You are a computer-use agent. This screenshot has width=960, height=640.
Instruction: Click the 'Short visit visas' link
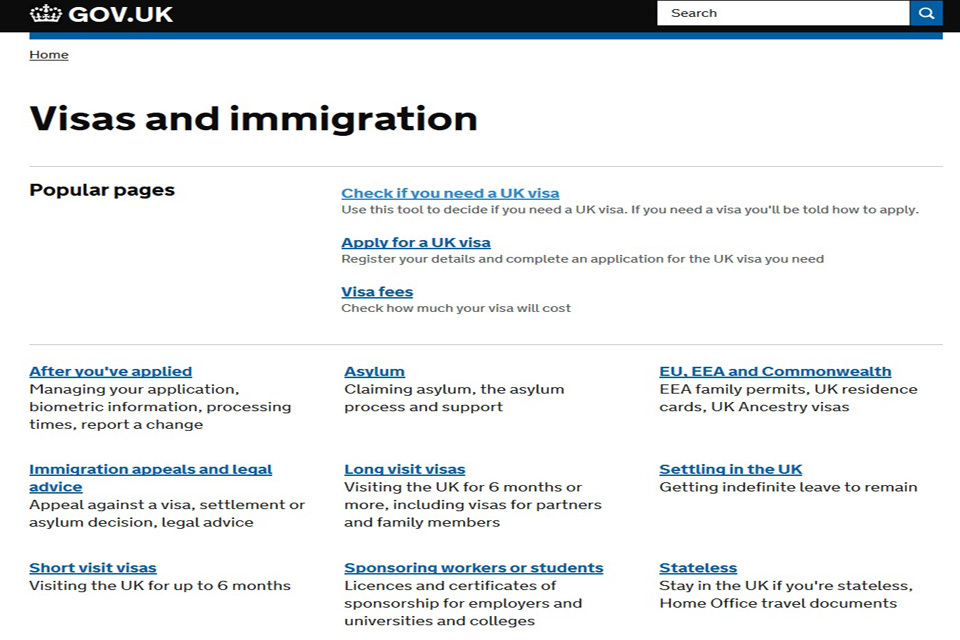pyautogui.click(x=93, y=568)
